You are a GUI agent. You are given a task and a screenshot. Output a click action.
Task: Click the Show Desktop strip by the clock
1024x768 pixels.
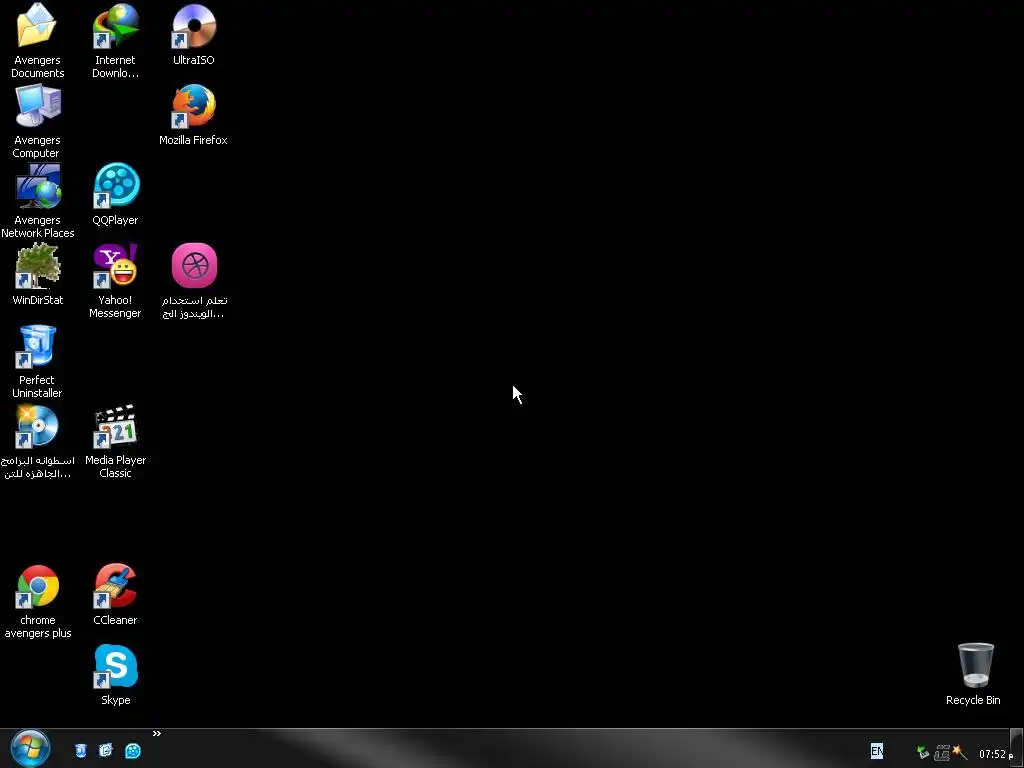point(1017,748)
